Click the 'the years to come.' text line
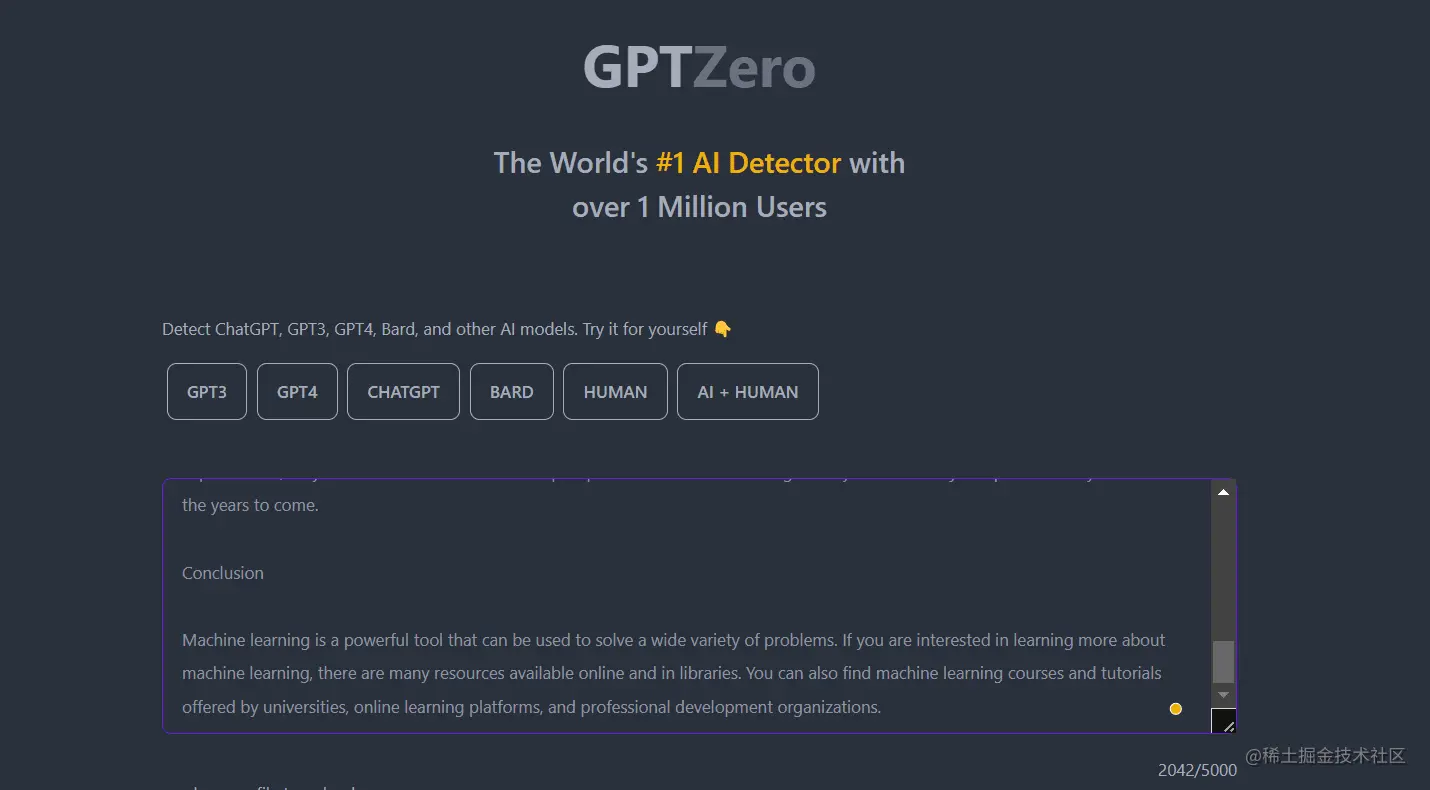1430x790 pixels. (x=250, y=505)
